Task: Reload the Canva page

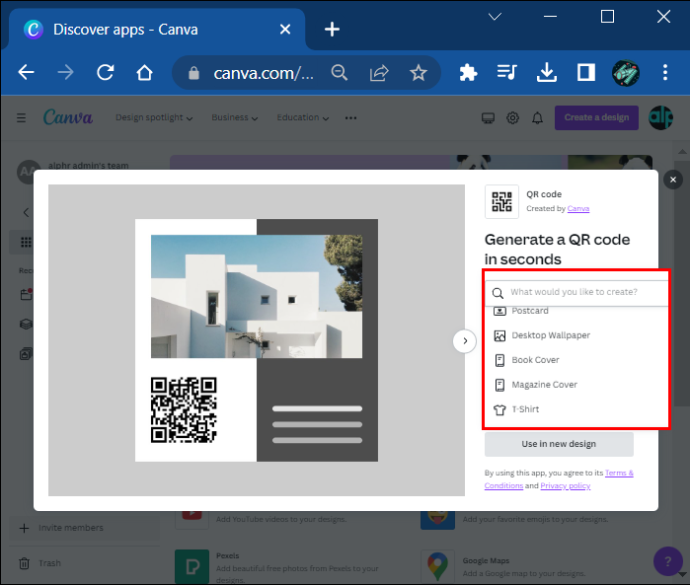Action: pyautogui.click(x=105, y=72)
